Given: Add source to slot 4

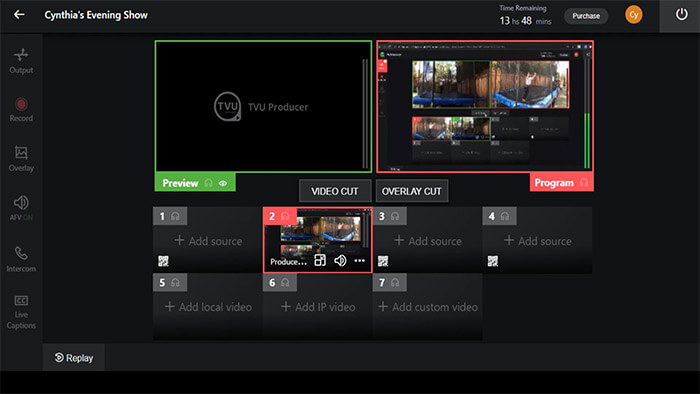Looking at the screenshot, I should 538,241.
